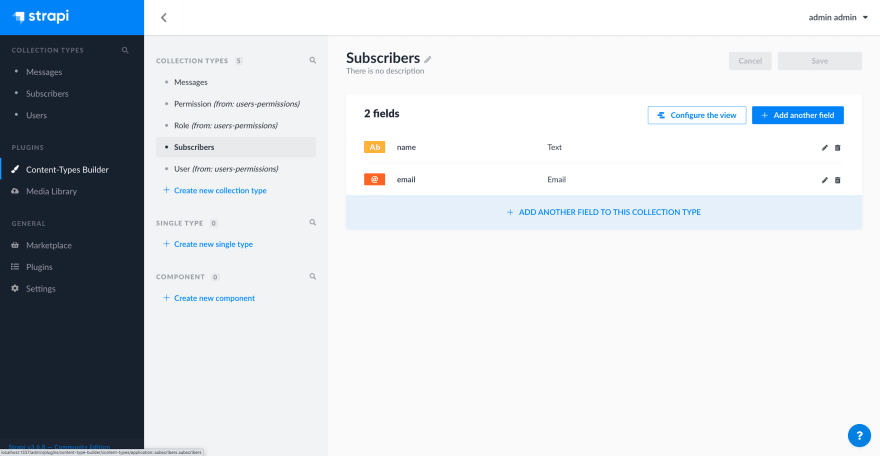Click the Settings gear icon

coord(15,288)
